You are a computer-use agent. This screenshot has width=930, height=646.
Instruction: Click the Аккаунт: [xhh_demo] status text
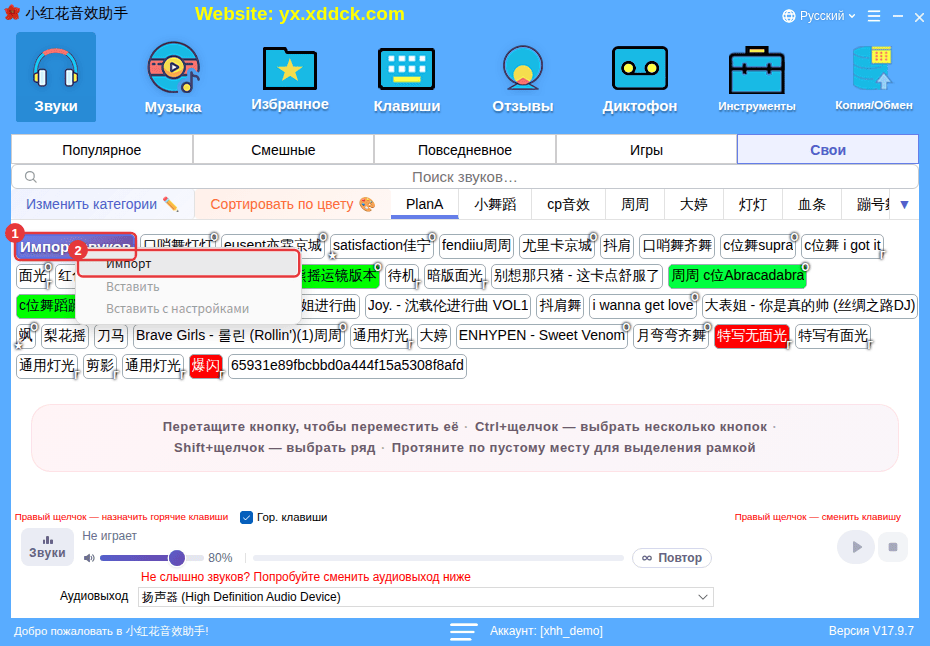click(546, 631)
